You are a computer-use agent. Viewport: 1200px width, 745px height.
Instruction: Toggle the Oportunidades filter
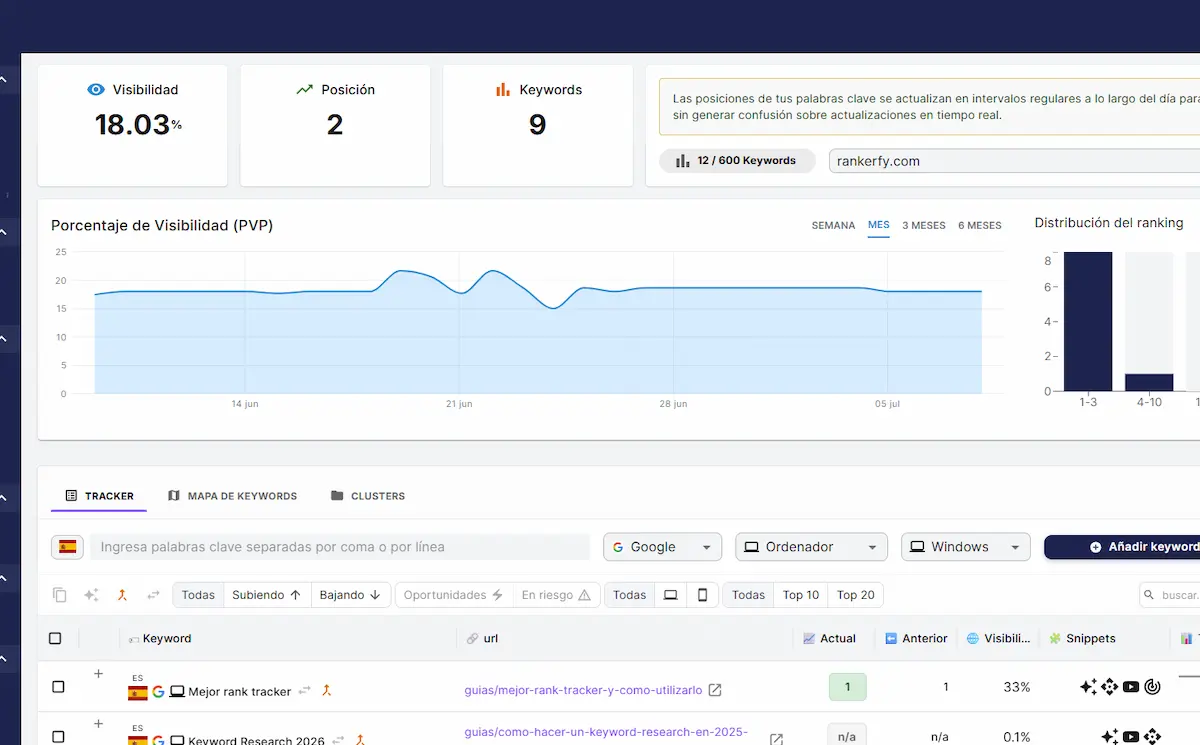click(453, 595)
